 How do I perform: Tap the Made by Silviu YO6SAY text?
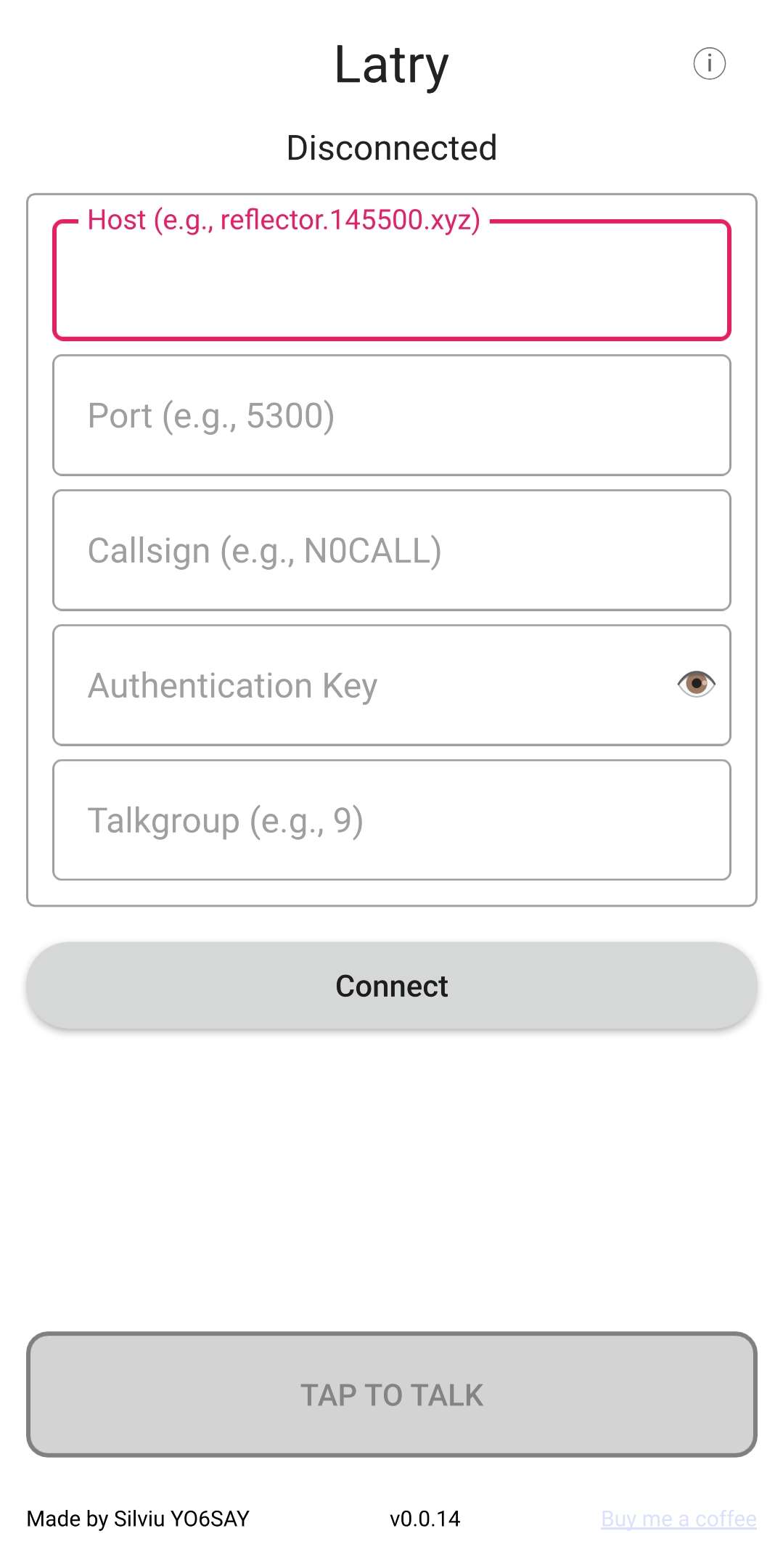point(138,1519)
